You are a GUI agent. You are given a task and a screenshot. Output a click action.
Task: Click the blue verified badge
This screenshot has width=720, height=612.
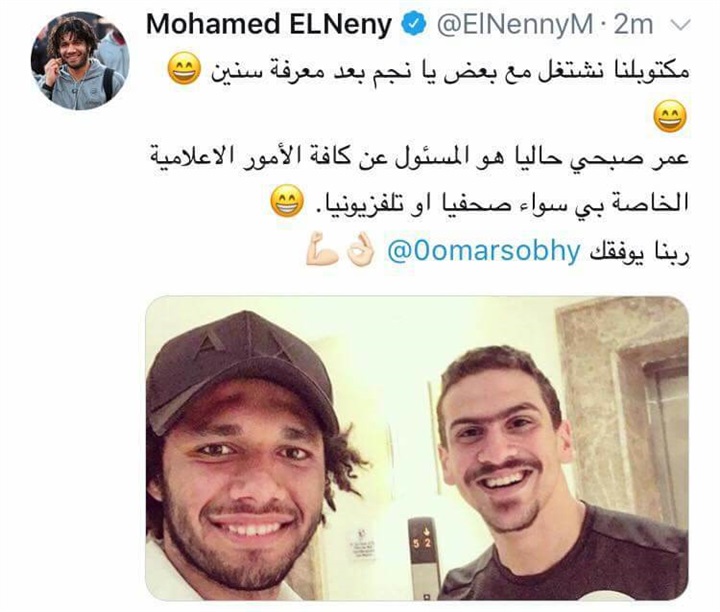point(413,25)
